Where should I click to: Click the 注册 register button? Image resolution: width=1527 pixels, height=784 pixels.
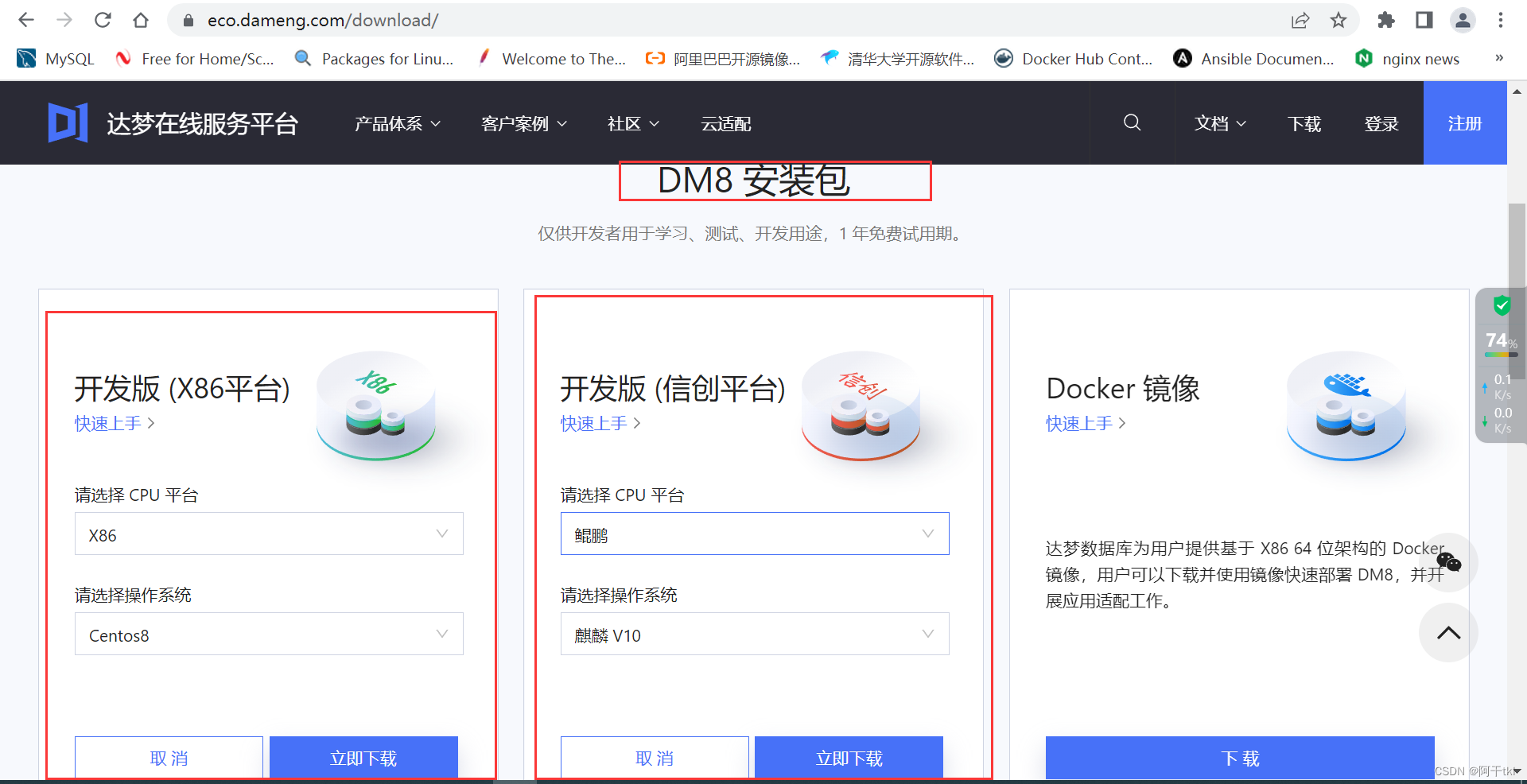(x=1465, y=123)
